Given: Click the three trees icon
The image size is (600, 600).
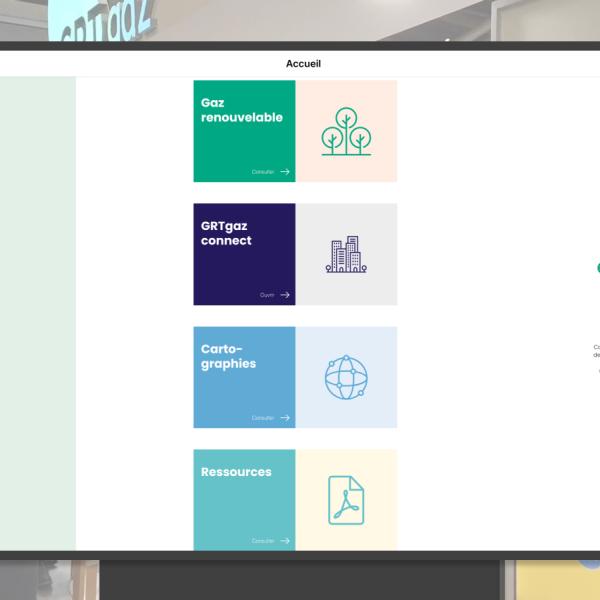Looking at the screenshot, I should pos(346,131).
